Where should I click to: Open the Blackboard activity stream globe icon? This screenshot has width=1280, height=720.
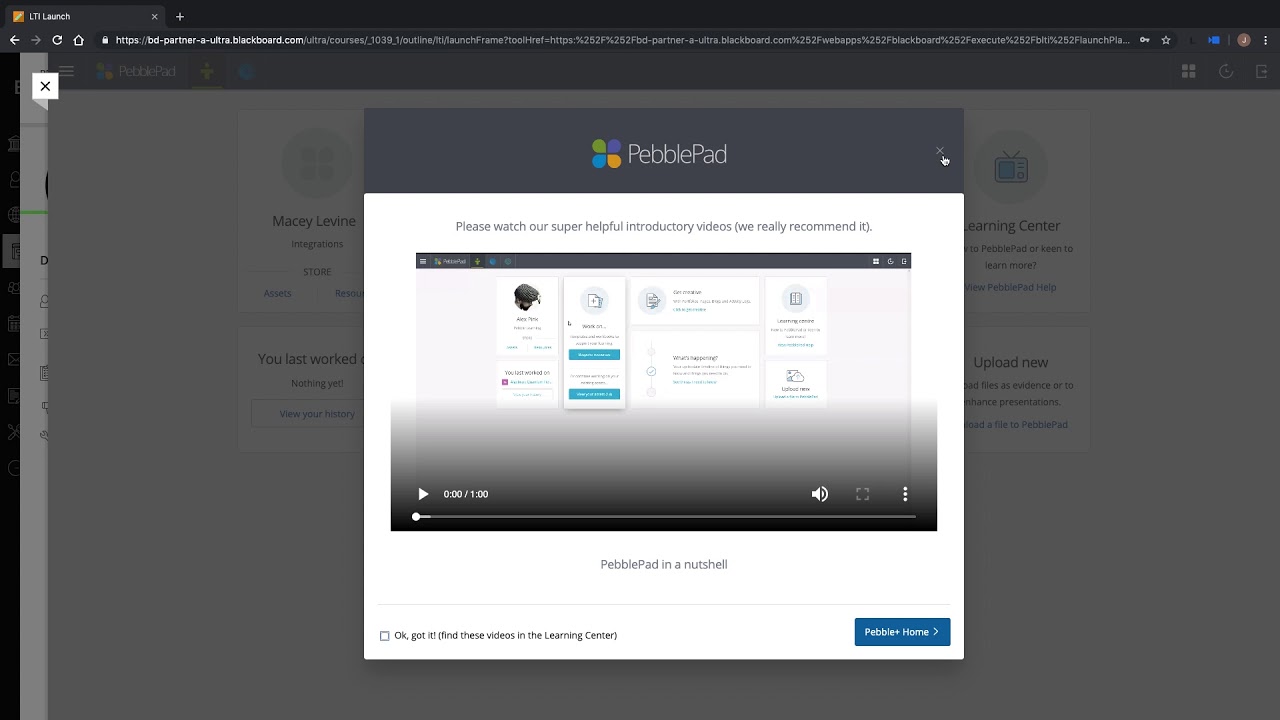coord(13,215)
